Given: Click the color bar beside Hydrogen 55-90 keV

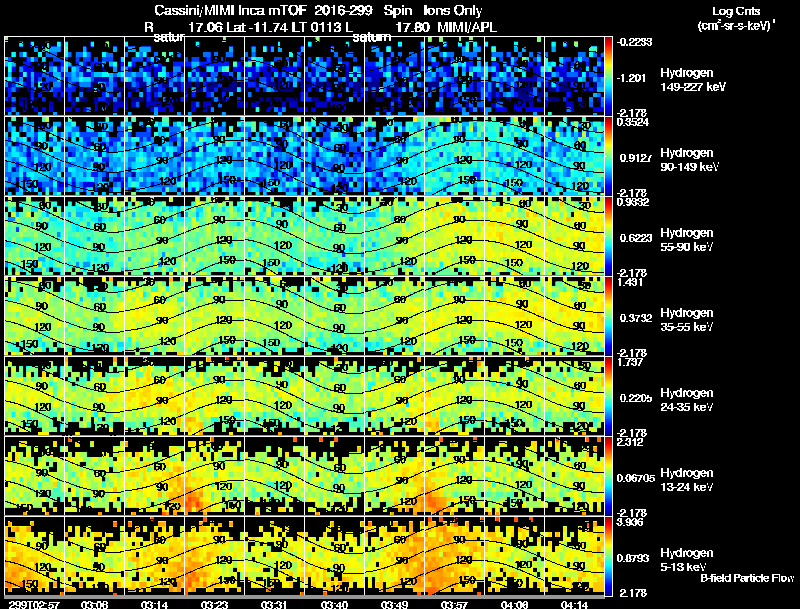Looking at the screenshot, I should click(608, 236).
